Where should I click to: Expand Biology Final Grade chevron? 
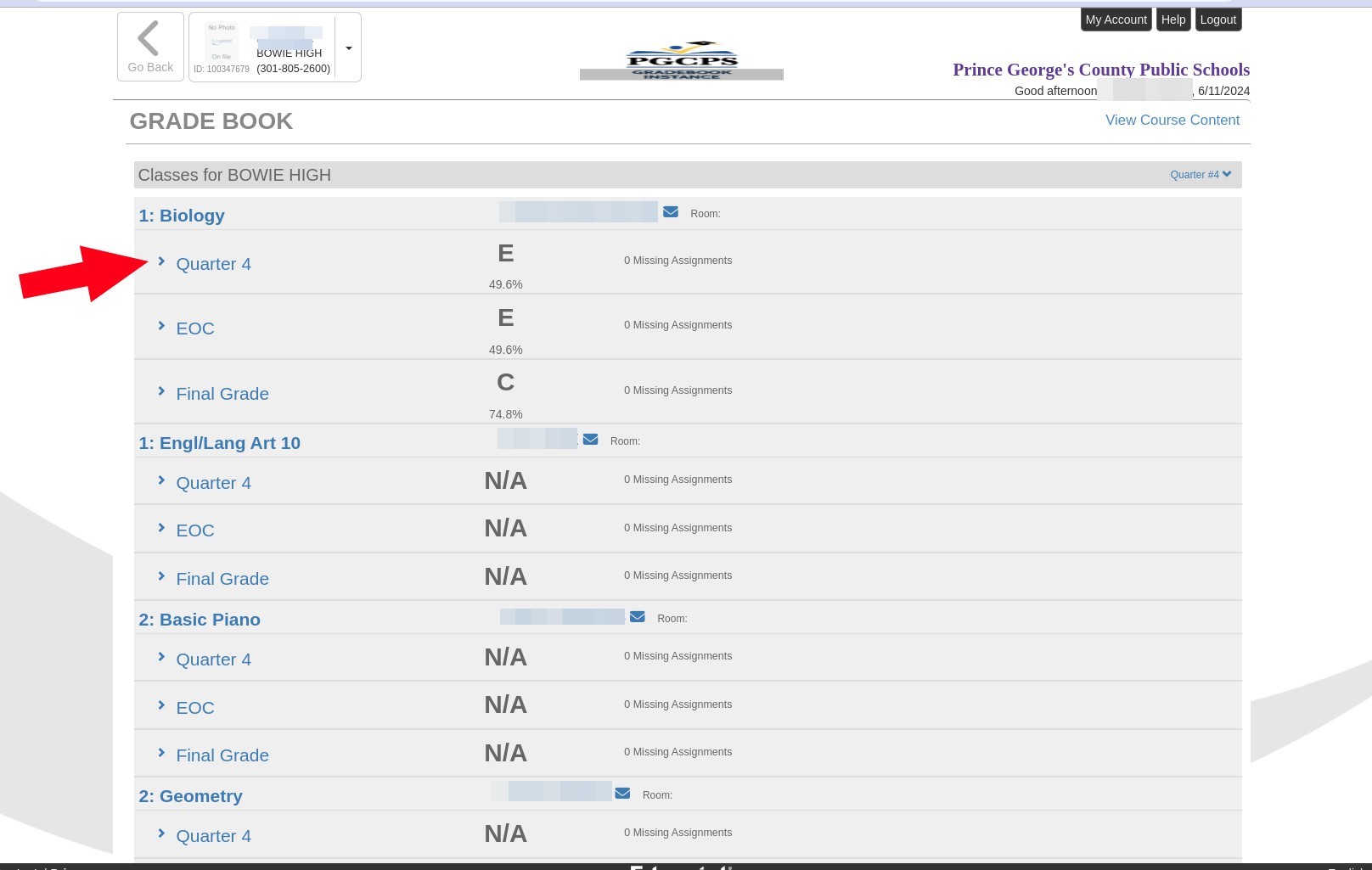(161, 391)
